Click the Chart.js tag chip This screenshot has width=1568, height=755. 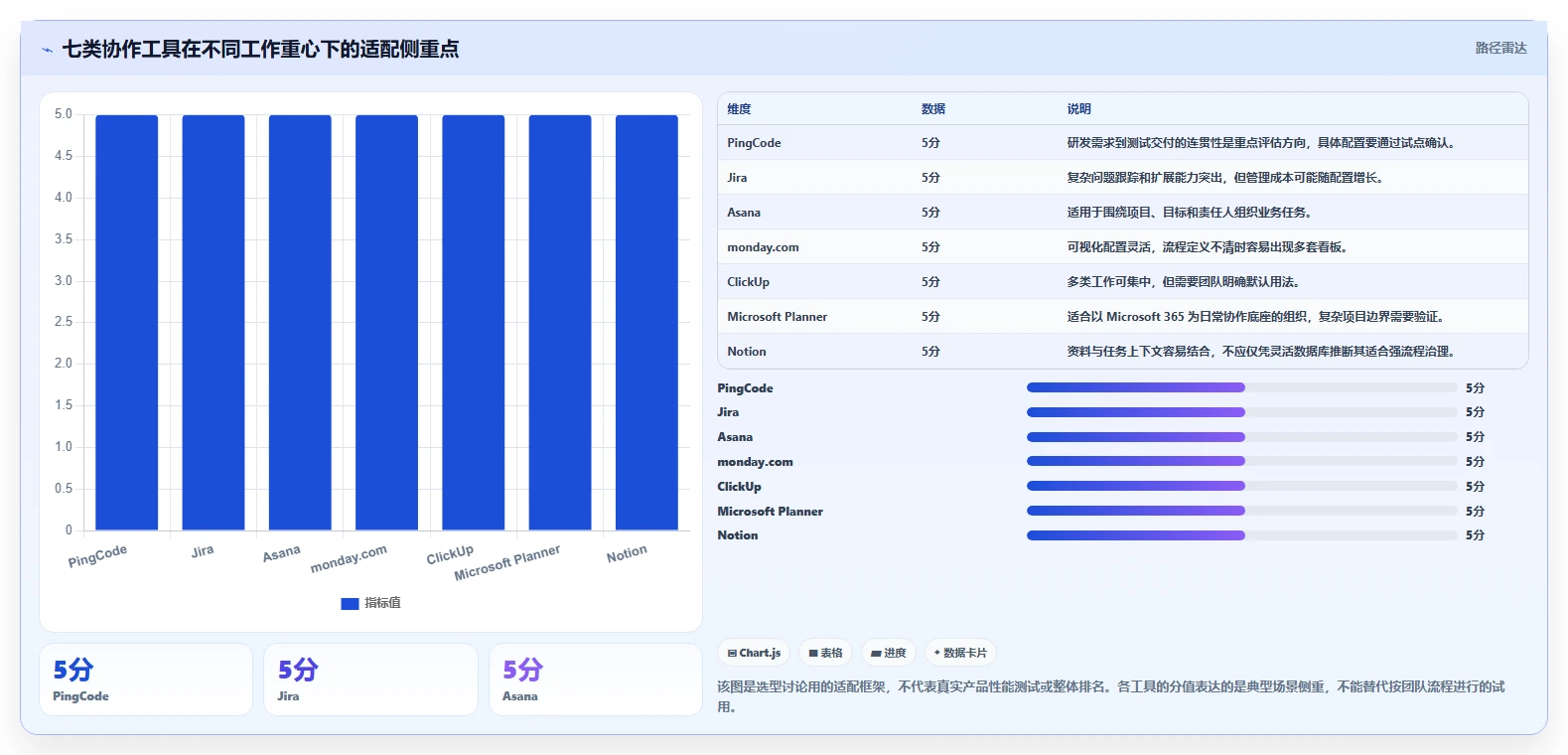coord(754,653)
